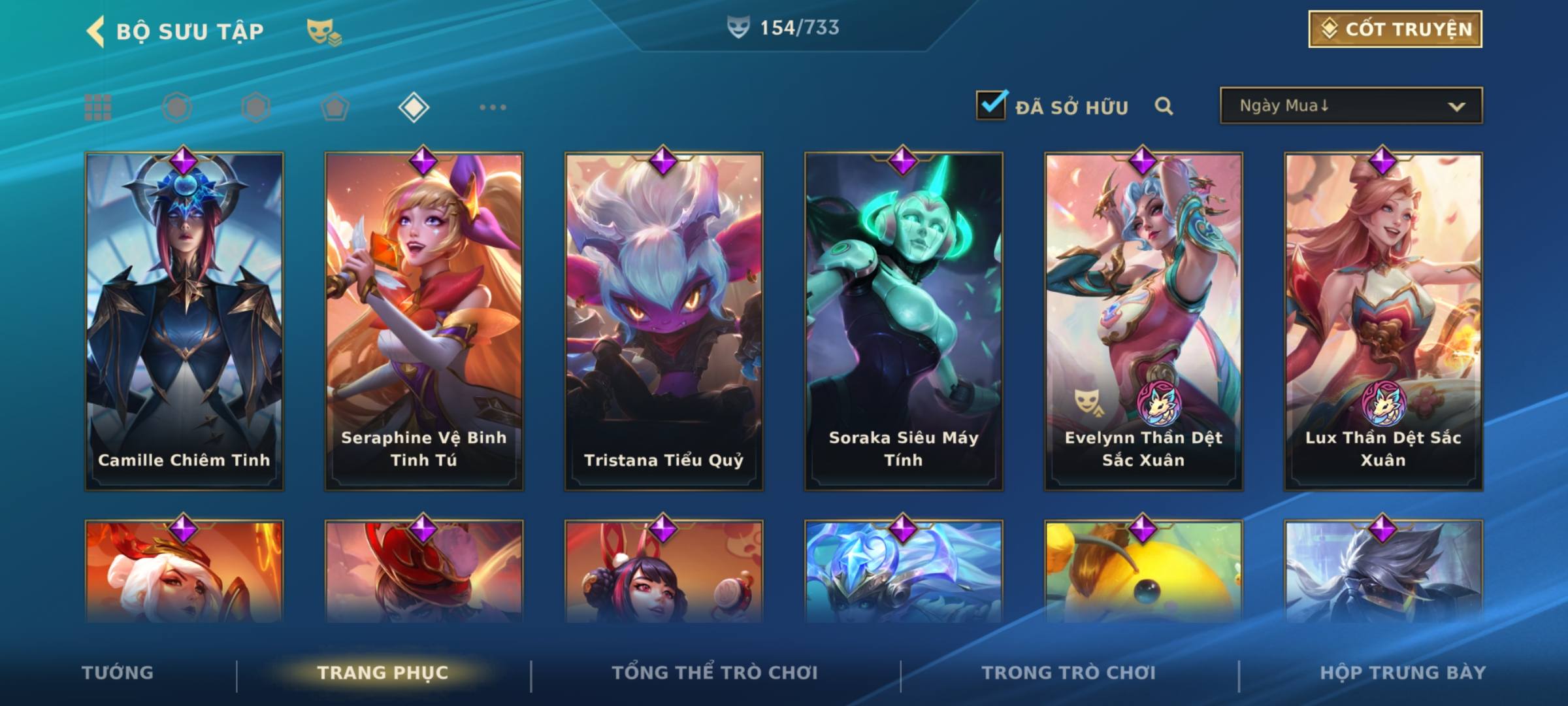Screen dimensions: 1568x706
Task: Select the pentagon rarity filter icon
Action: [335, 107]
